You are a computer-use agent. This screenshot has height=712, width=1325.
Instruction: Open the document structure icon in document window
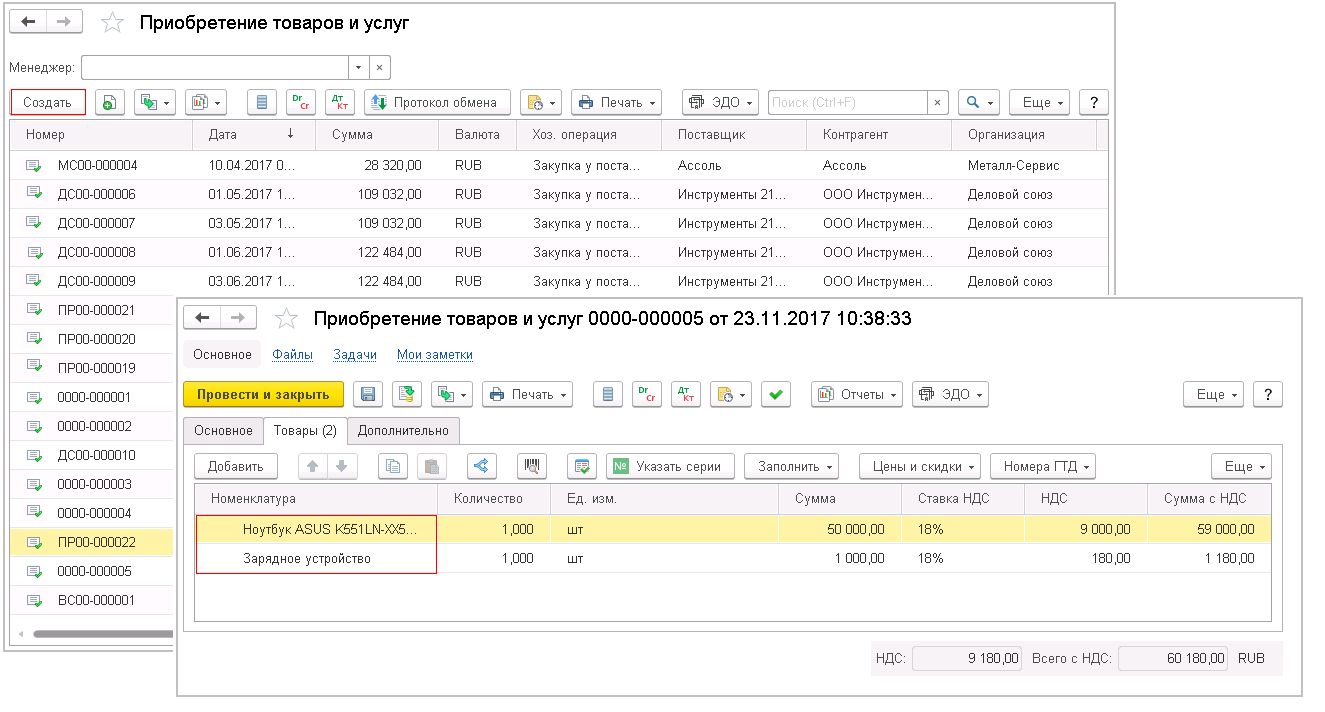point(608,395)
